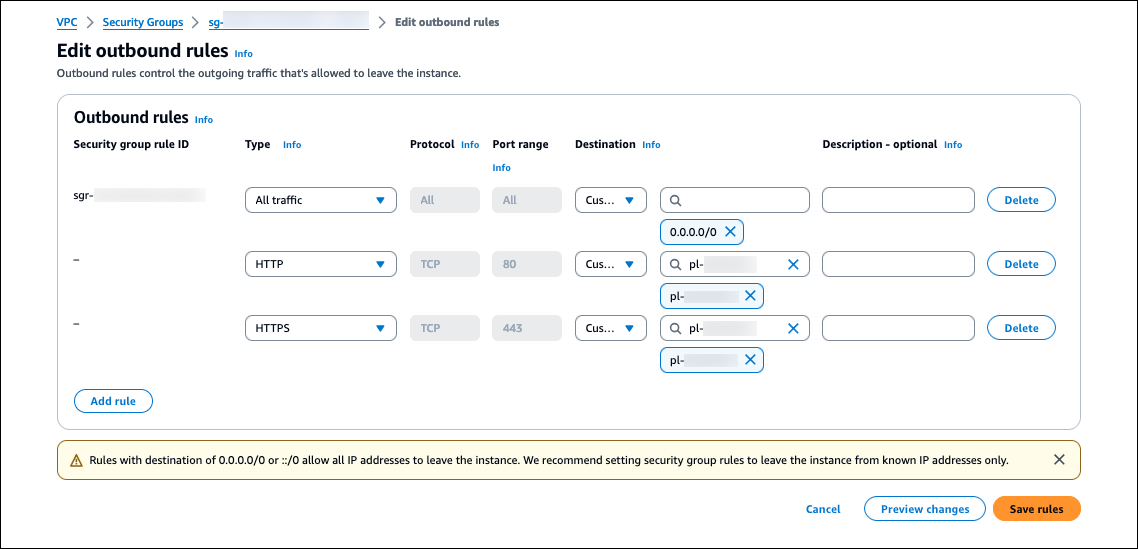
Task: Remove the prefix list chip under HTTP rule
Action: point(750,296)
